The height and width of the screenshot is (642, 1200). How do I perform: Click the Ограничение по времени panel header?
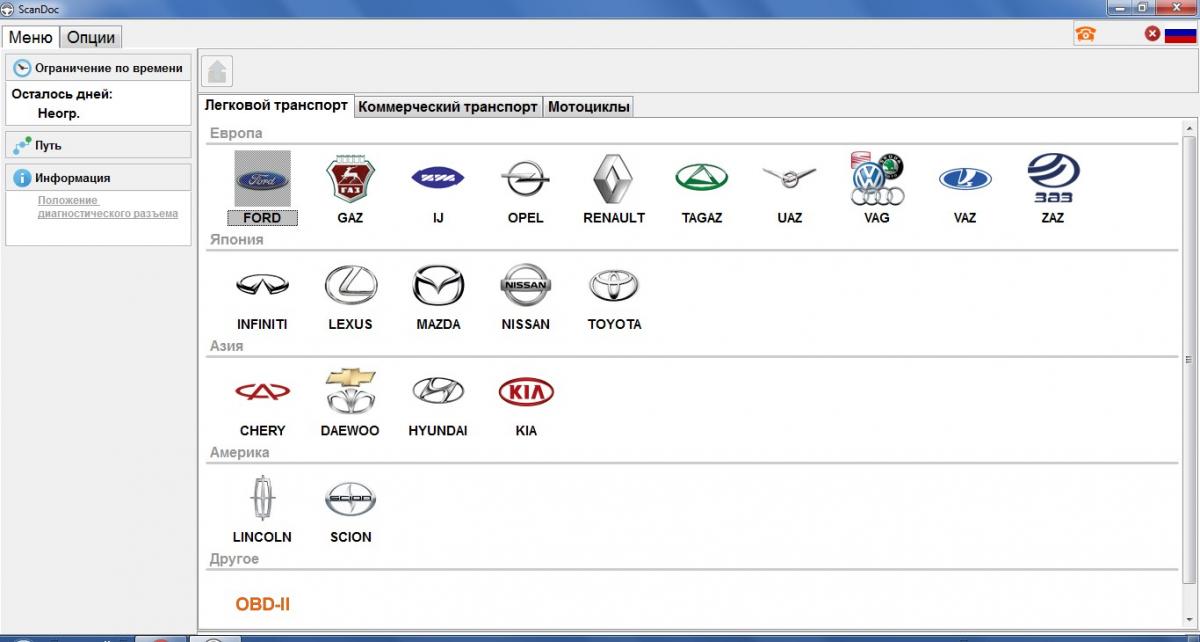click(x=98, y=68)
